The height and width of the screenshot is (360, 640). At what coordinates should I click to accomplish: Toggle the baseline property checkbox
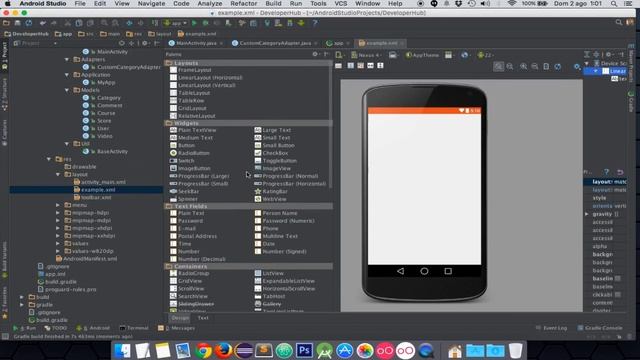click(x=618, y=278)
